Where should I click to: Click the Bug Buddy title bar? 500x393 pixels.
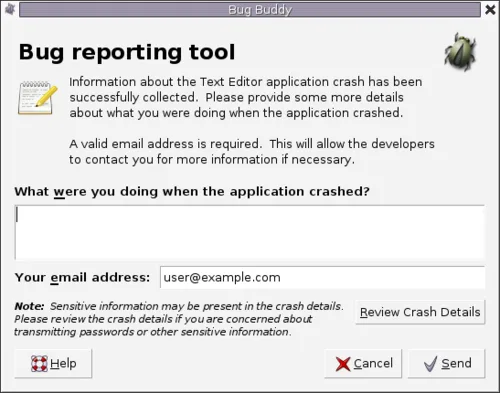click(250, 10)
